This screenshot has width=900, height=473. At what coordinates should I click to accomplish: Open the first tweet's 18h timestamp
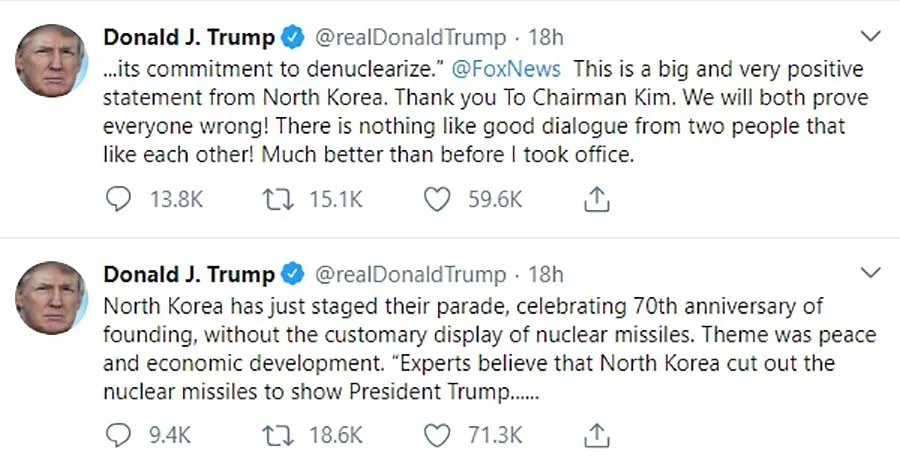pyautogui.click(x=545, y=38)
